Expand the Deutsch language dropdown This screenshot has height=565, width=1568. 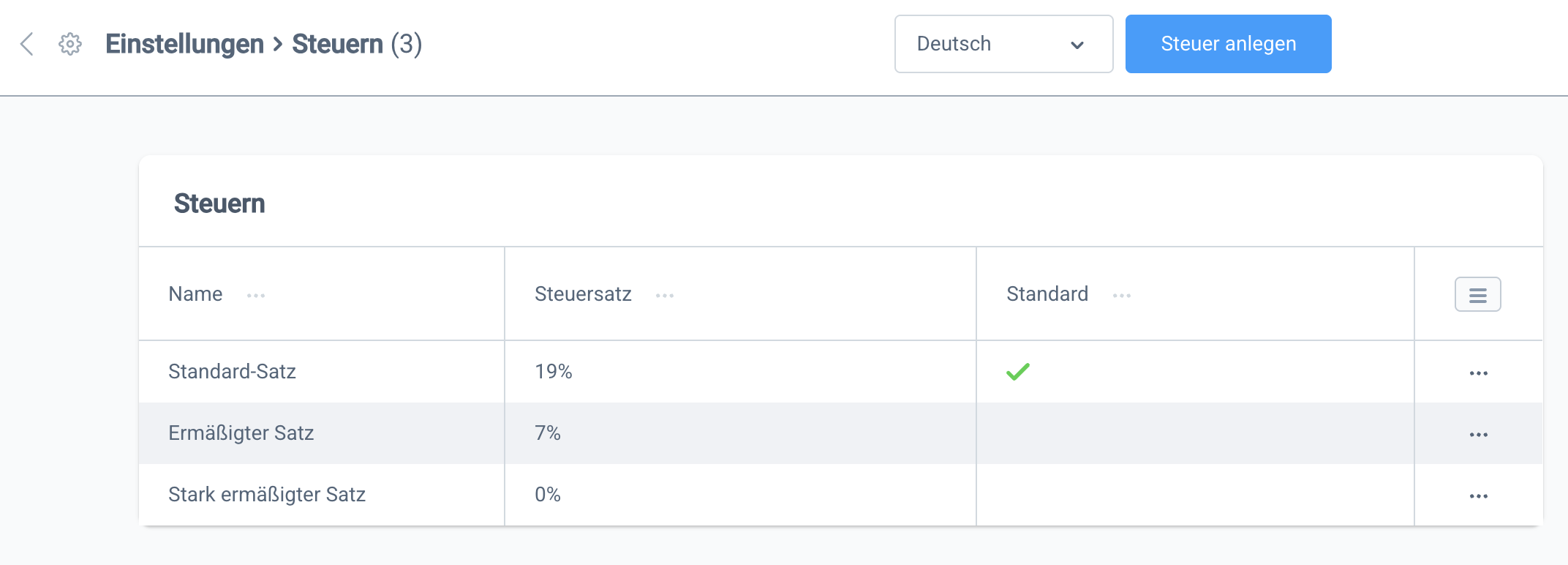tap(1003, 44)
